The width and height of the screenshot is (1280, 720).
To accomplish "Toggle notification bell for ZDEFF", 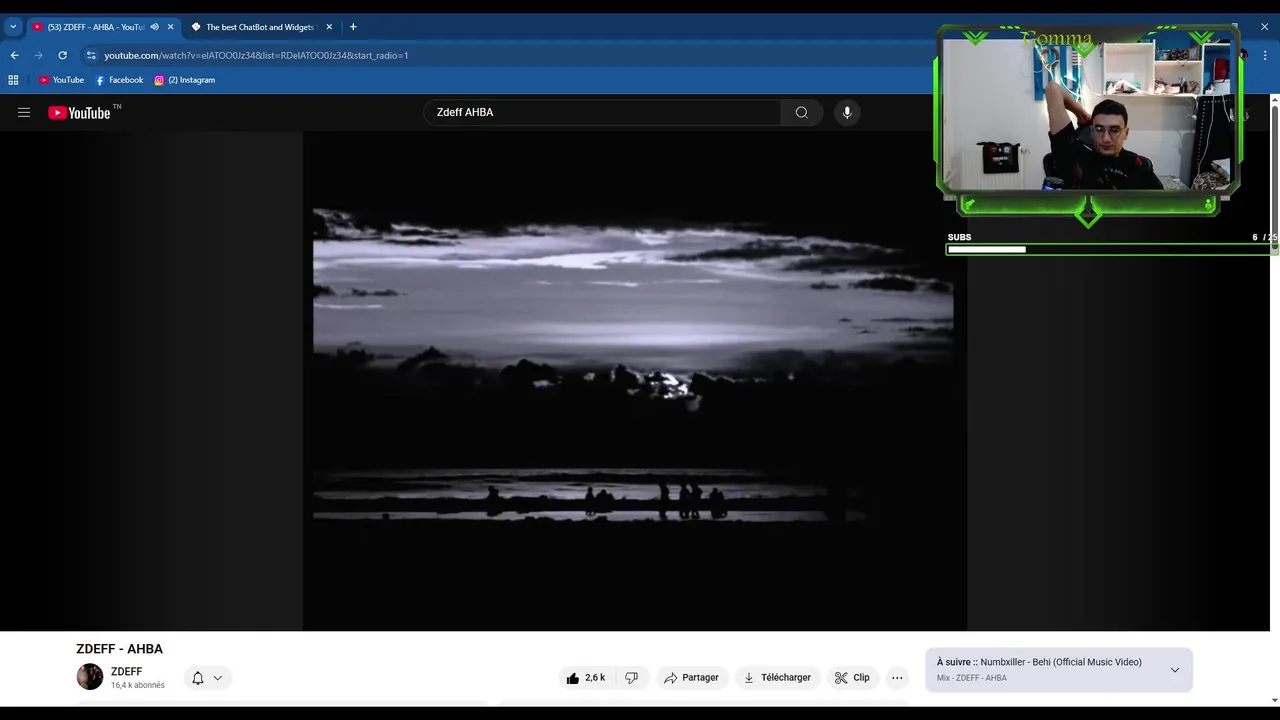I will coord(198,678).
